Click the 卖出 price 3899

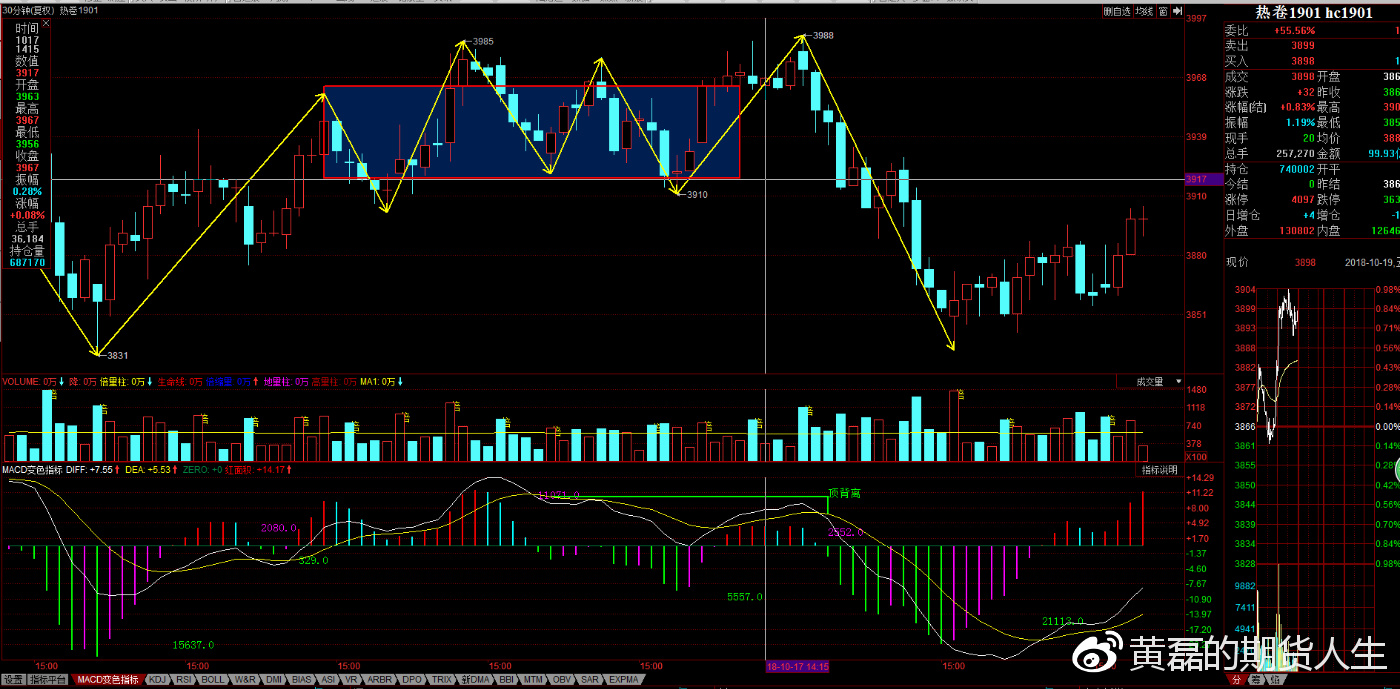click(1303, 45)
